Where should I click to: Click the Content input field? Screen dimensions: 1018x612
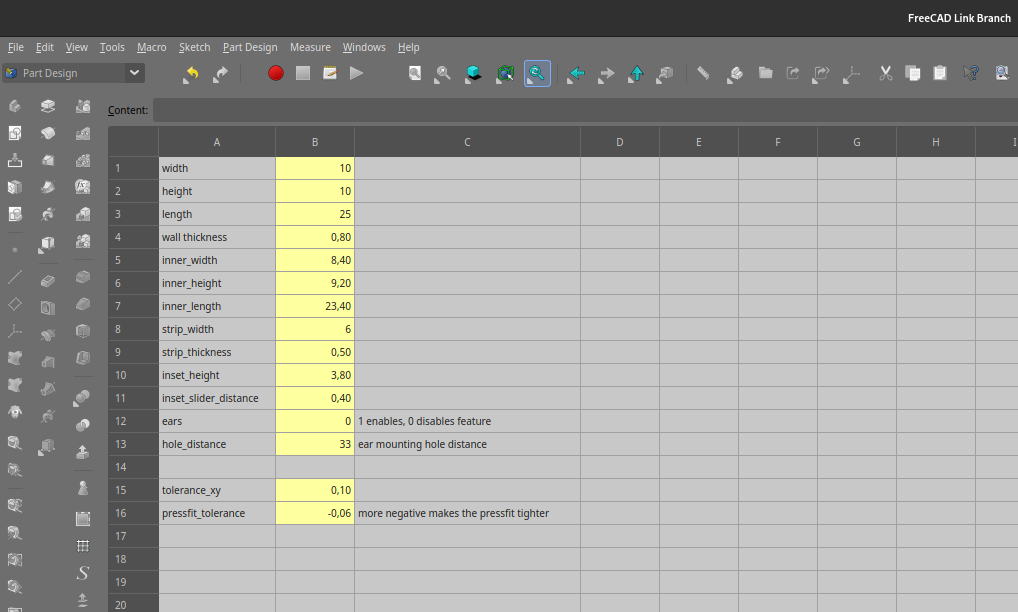[585, 110]
